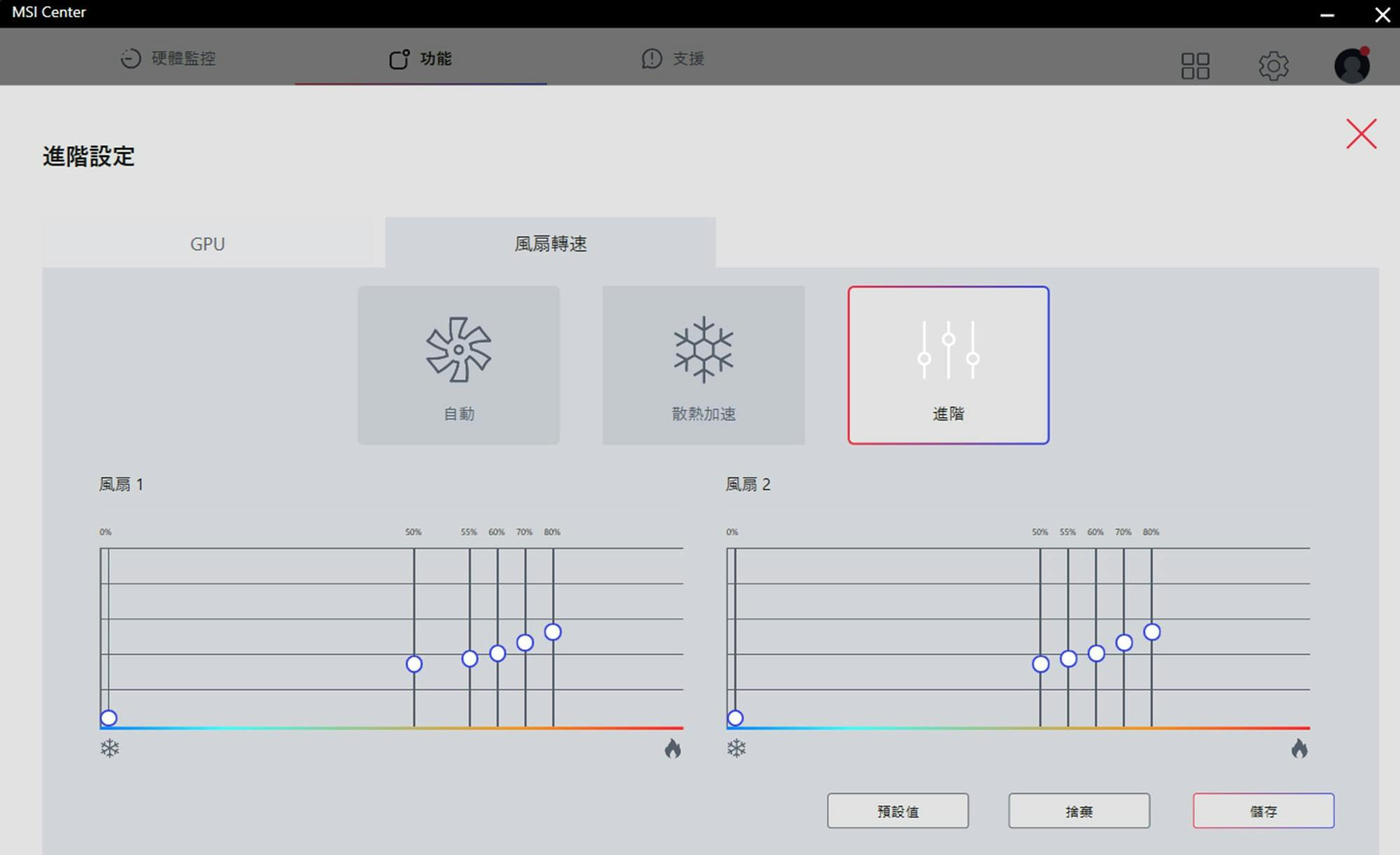
Task: Click 風扇 1 0% curve point
Action: click(108, 718)
